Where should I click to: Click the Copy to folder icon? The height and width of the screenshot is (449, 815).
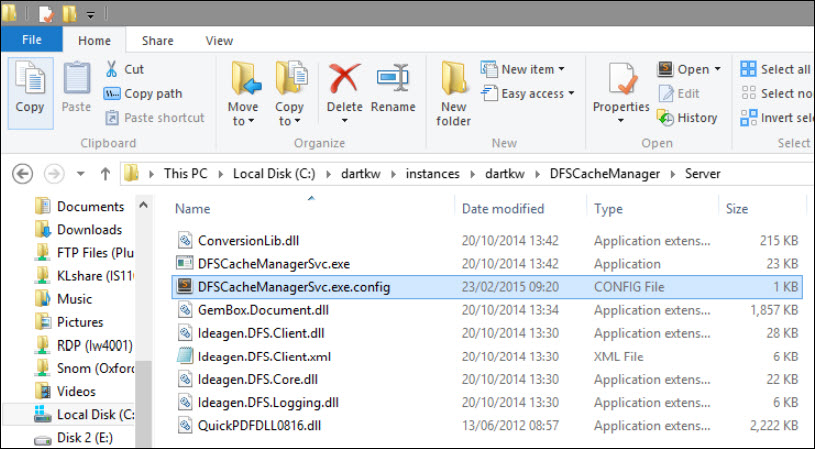291,78
